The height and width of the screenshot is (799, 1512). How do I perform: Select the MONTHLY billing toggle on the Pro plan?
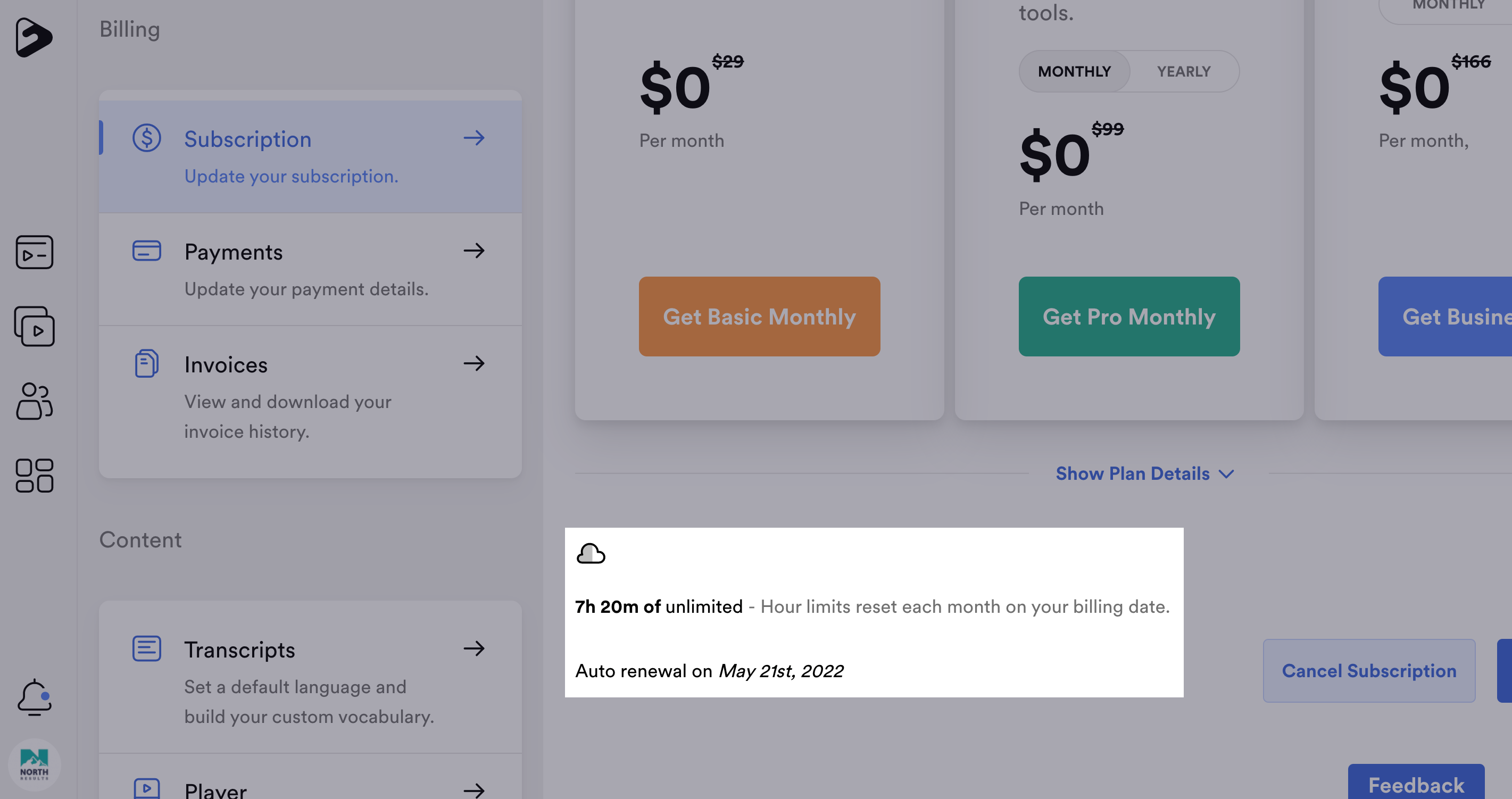1074,72
